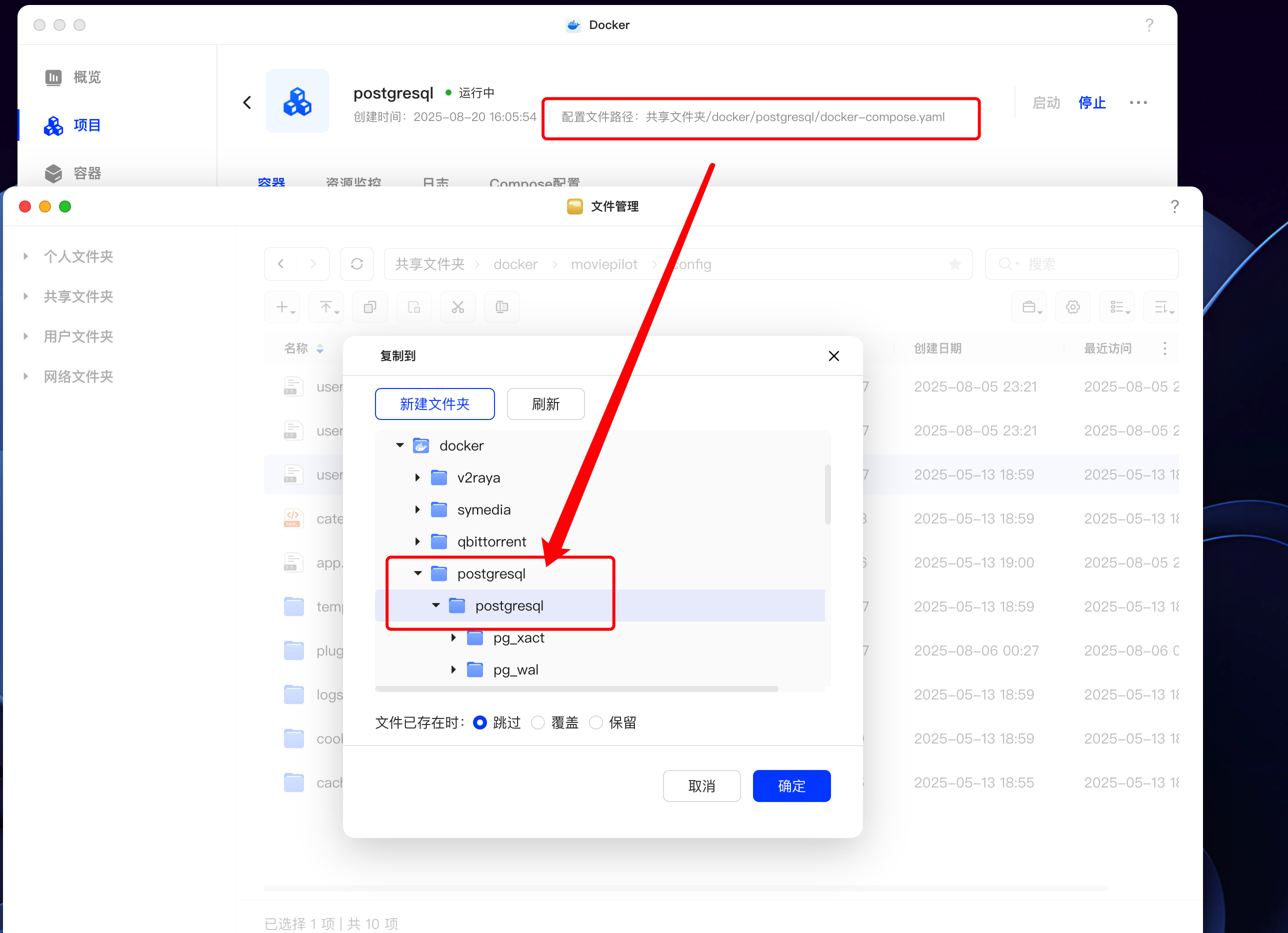1288x933 pixels.
Task: Open Containers (容器) in Docker sidebar
Action: [72, 173]
